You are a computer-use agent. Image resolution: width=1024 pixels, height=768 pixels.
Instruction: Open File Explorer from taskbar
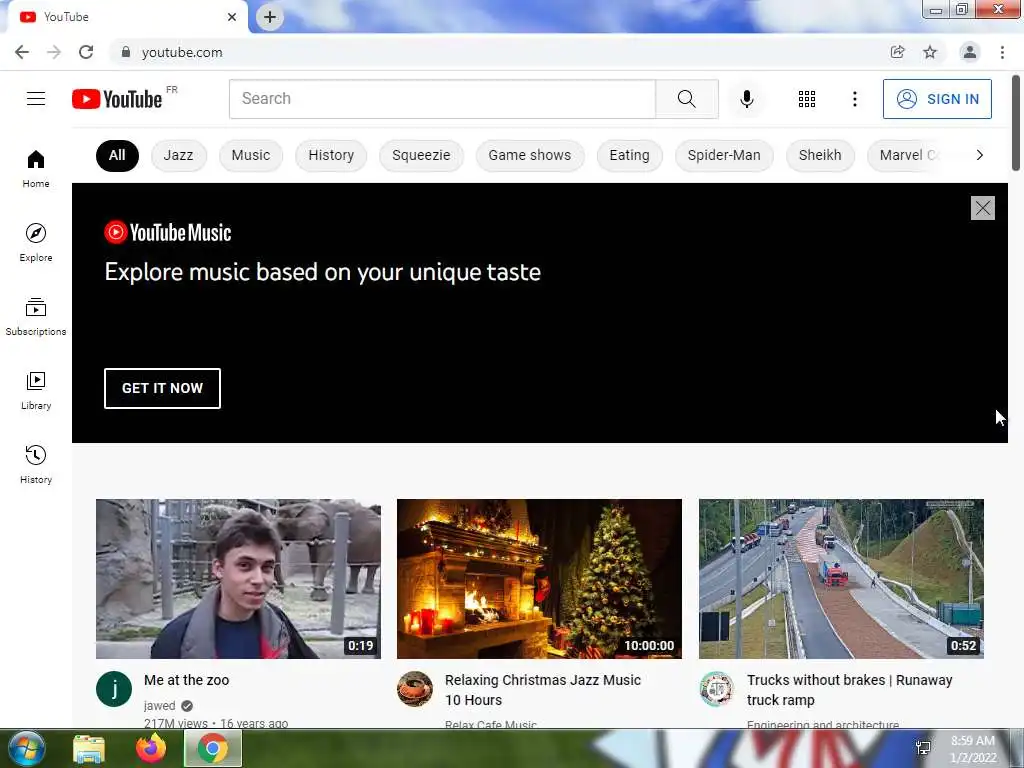(x=89, y=748)
